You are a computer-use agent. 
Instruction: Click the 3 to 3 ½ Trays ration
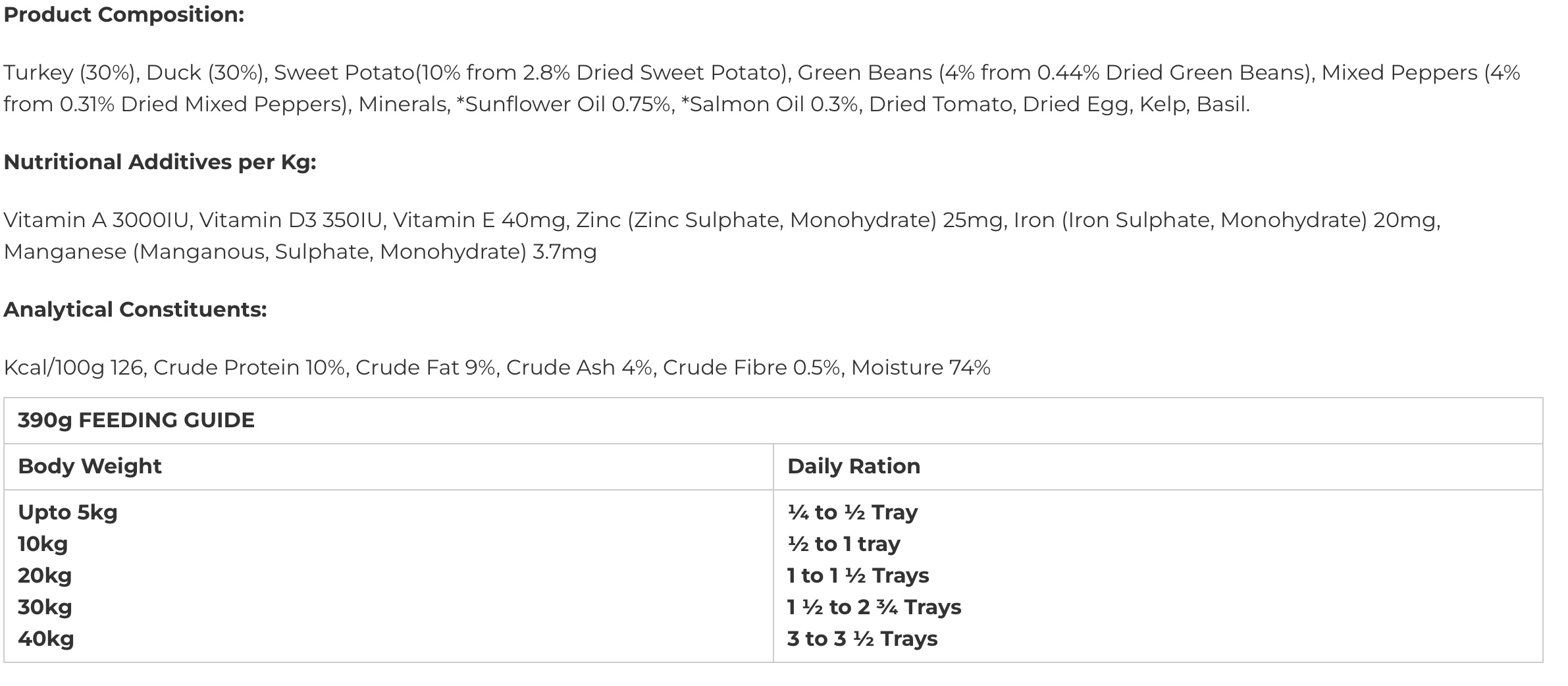coord(862,639)
